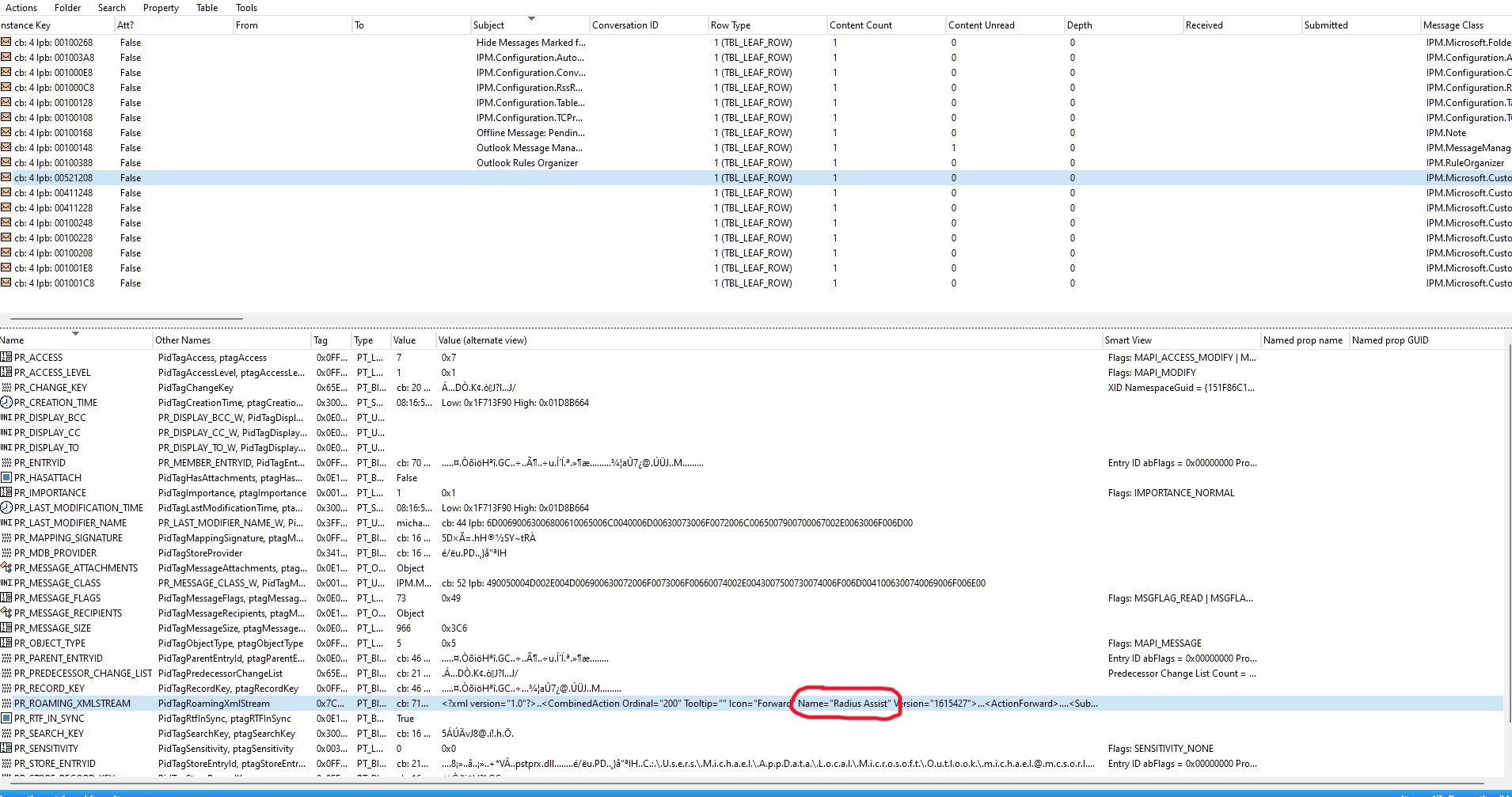Select the boolean icon next to PR_HASATTACH
Screen dimensions: 1512x797
[7, 477]
